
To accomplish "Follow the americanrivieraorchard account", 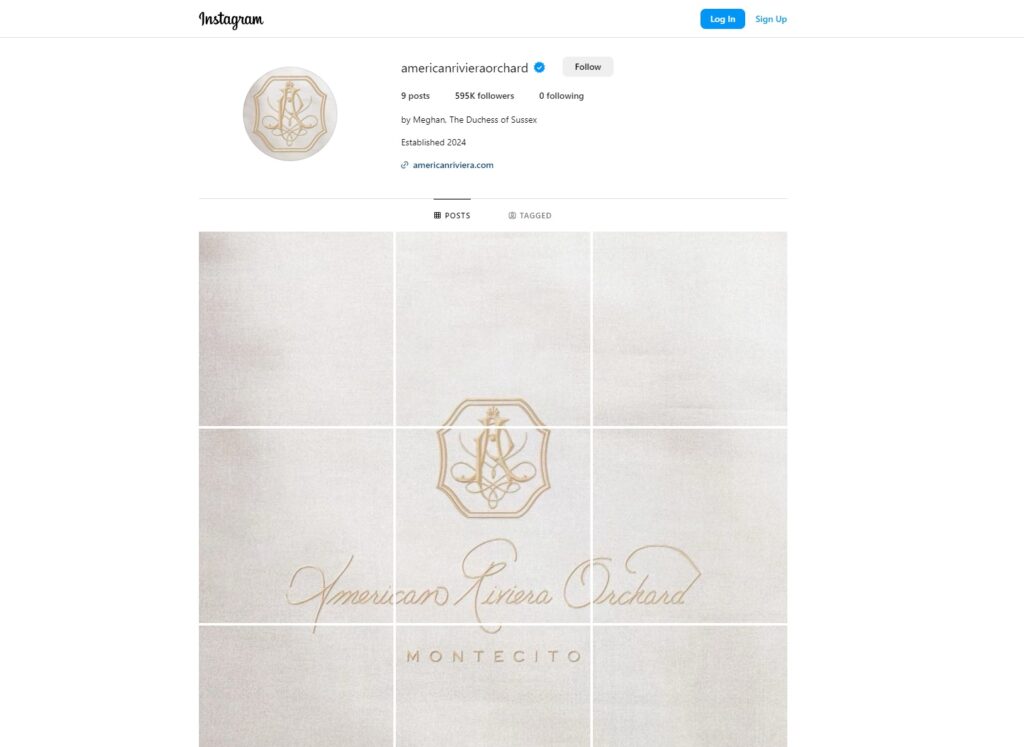I will pyautogui.click(x=588, y=67).
